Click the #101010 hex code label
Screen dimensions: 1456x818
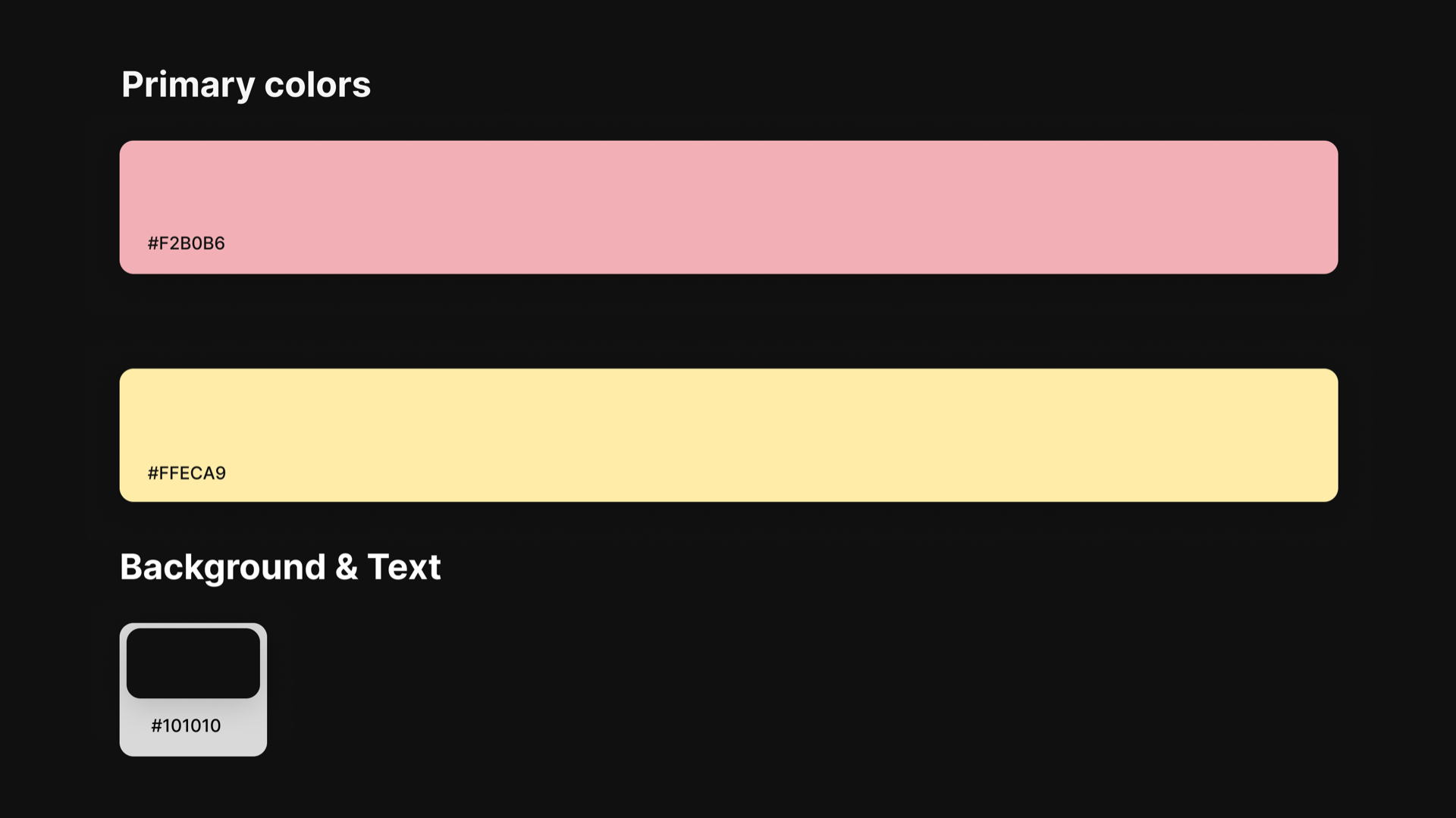(186, 726)
